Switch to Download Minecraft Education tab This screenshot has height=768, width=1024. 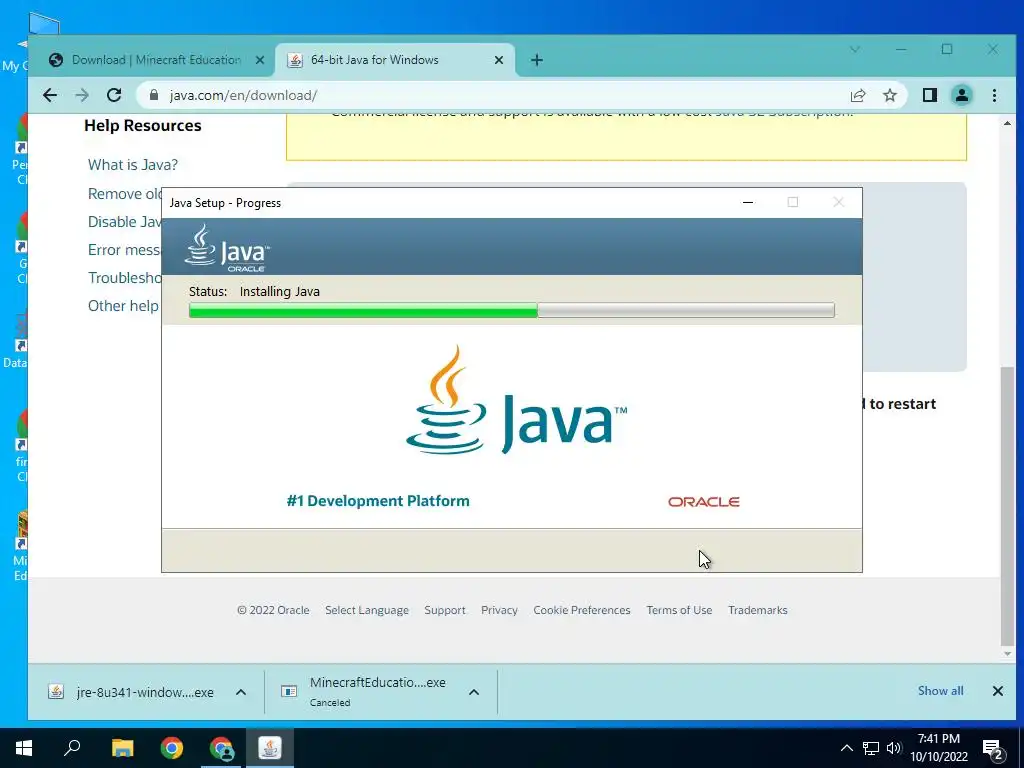[x=156, y=60]
